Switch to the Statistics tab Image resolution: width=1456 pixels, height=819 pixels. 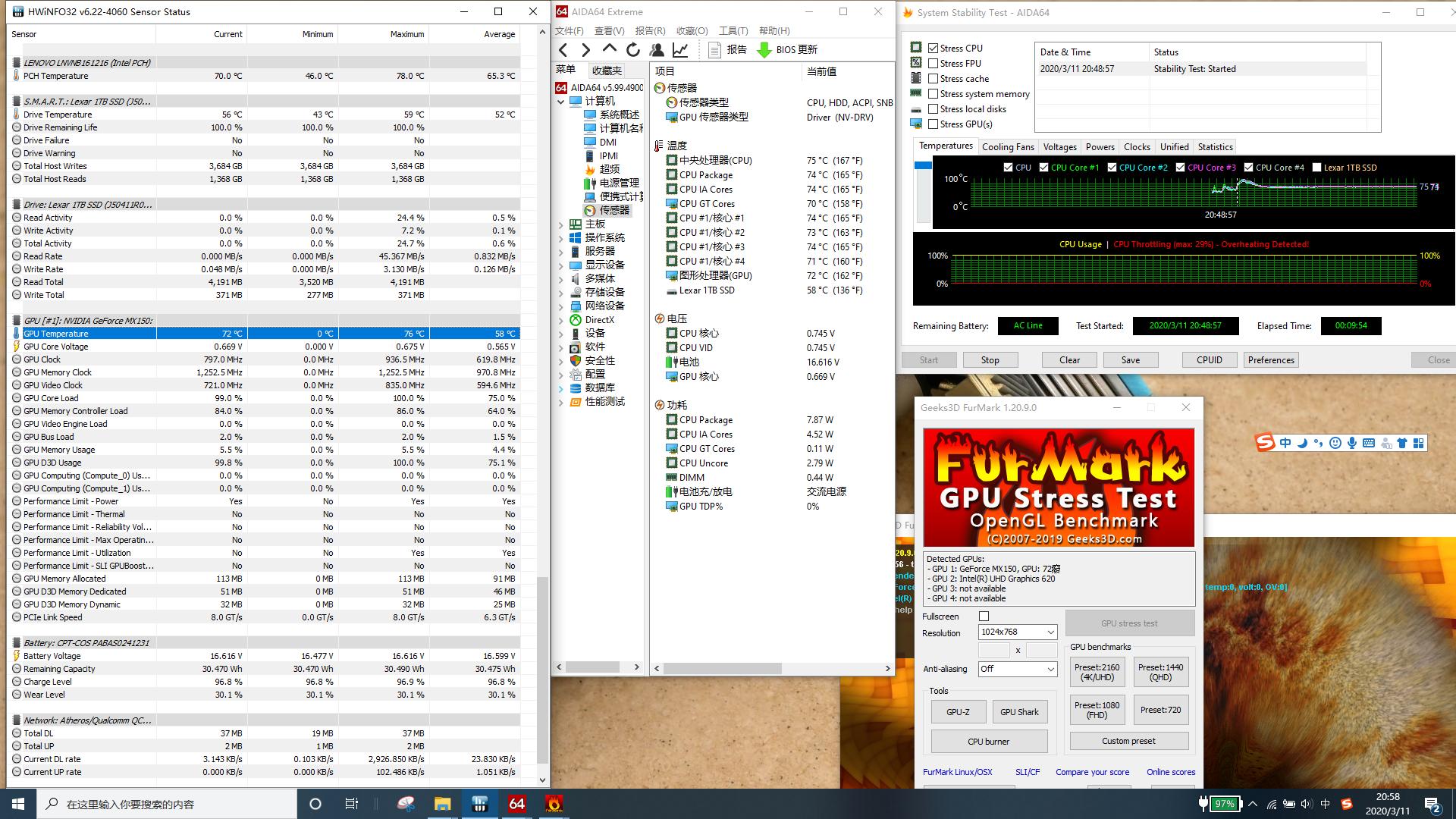tap(1215, 147)
